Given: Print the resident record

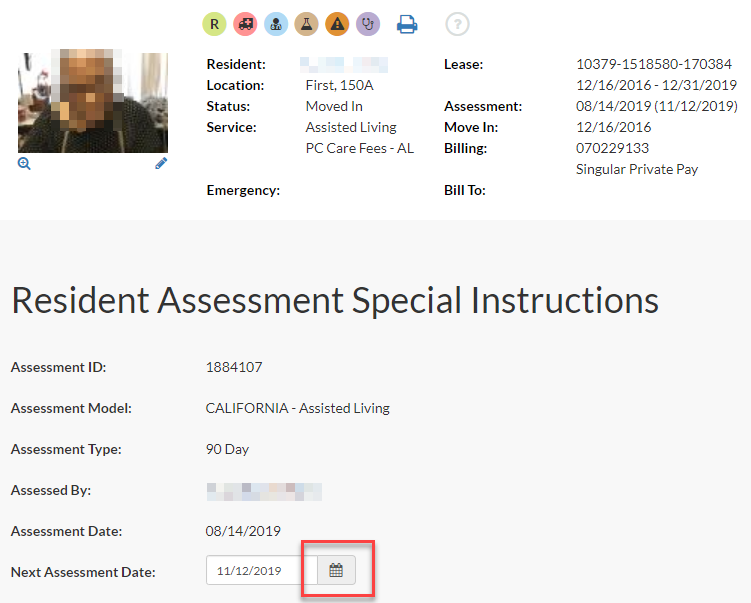Looking at the screenshot, I should pyautogui.click(x=407, y=24).
